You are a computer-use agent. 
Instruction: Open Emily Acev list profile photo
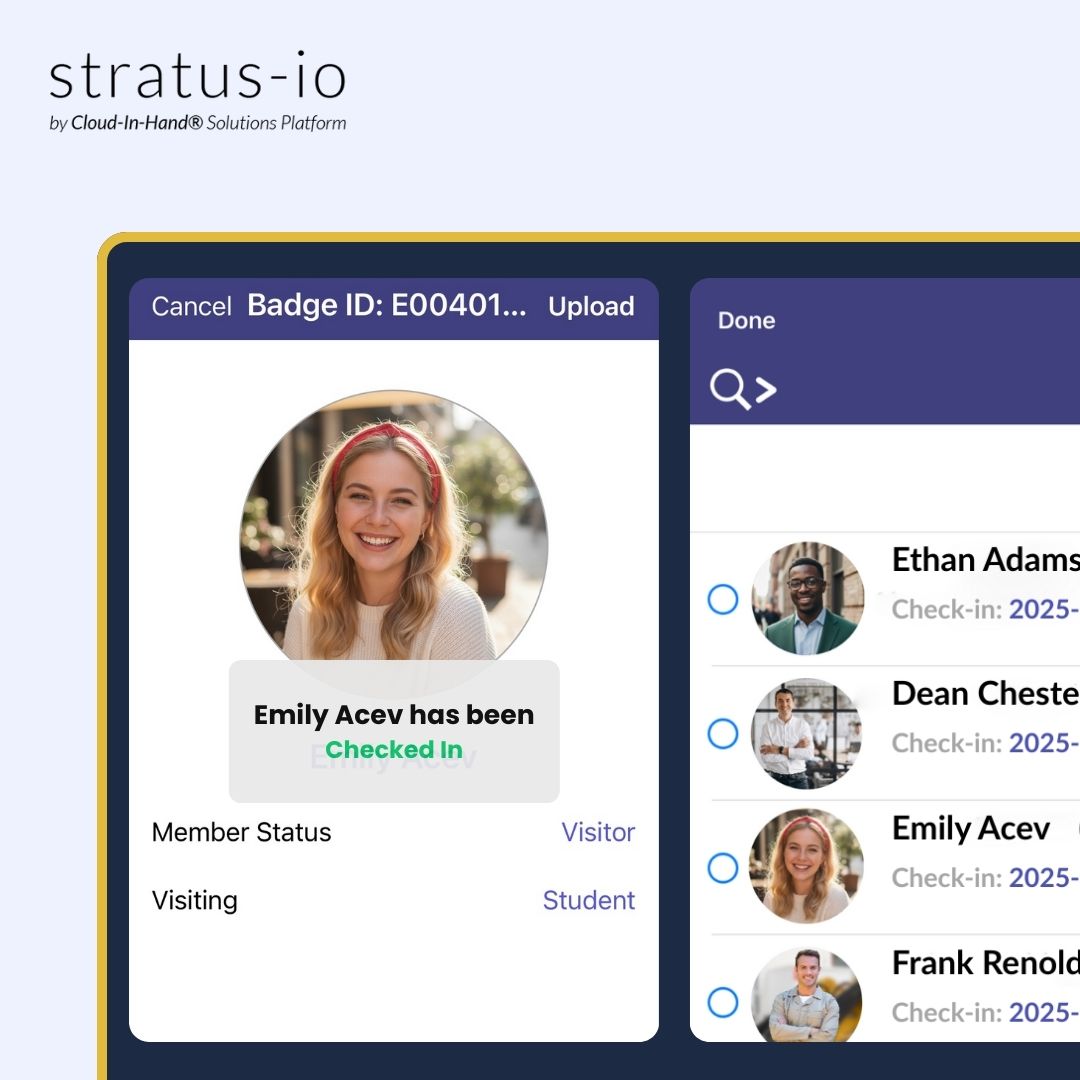tap(807, 867)
